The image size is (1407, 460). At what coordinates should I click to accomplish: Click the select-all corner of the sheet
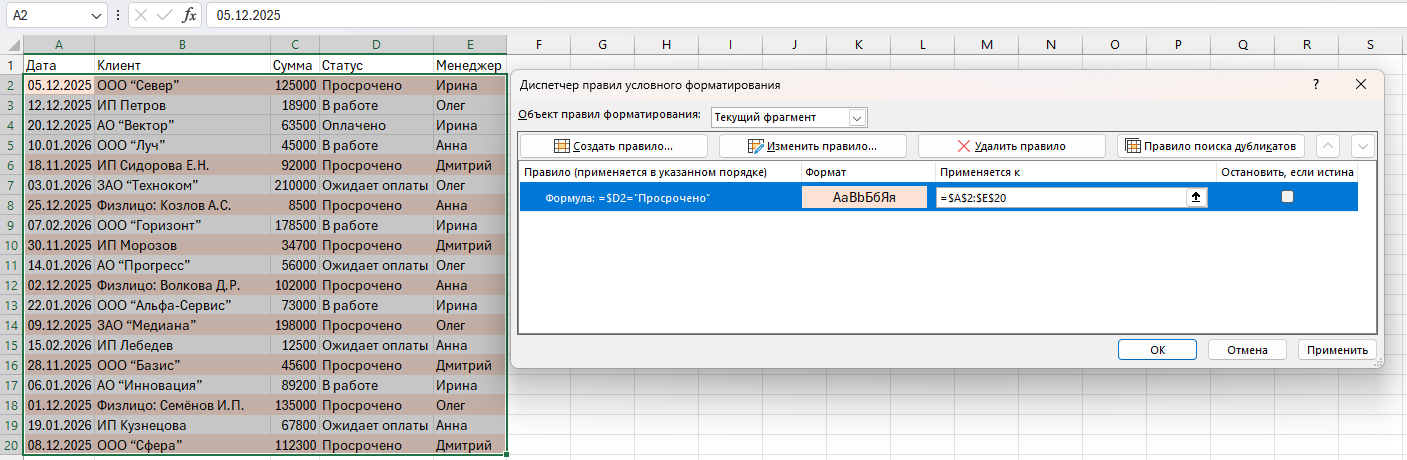(x=11, y=45)
